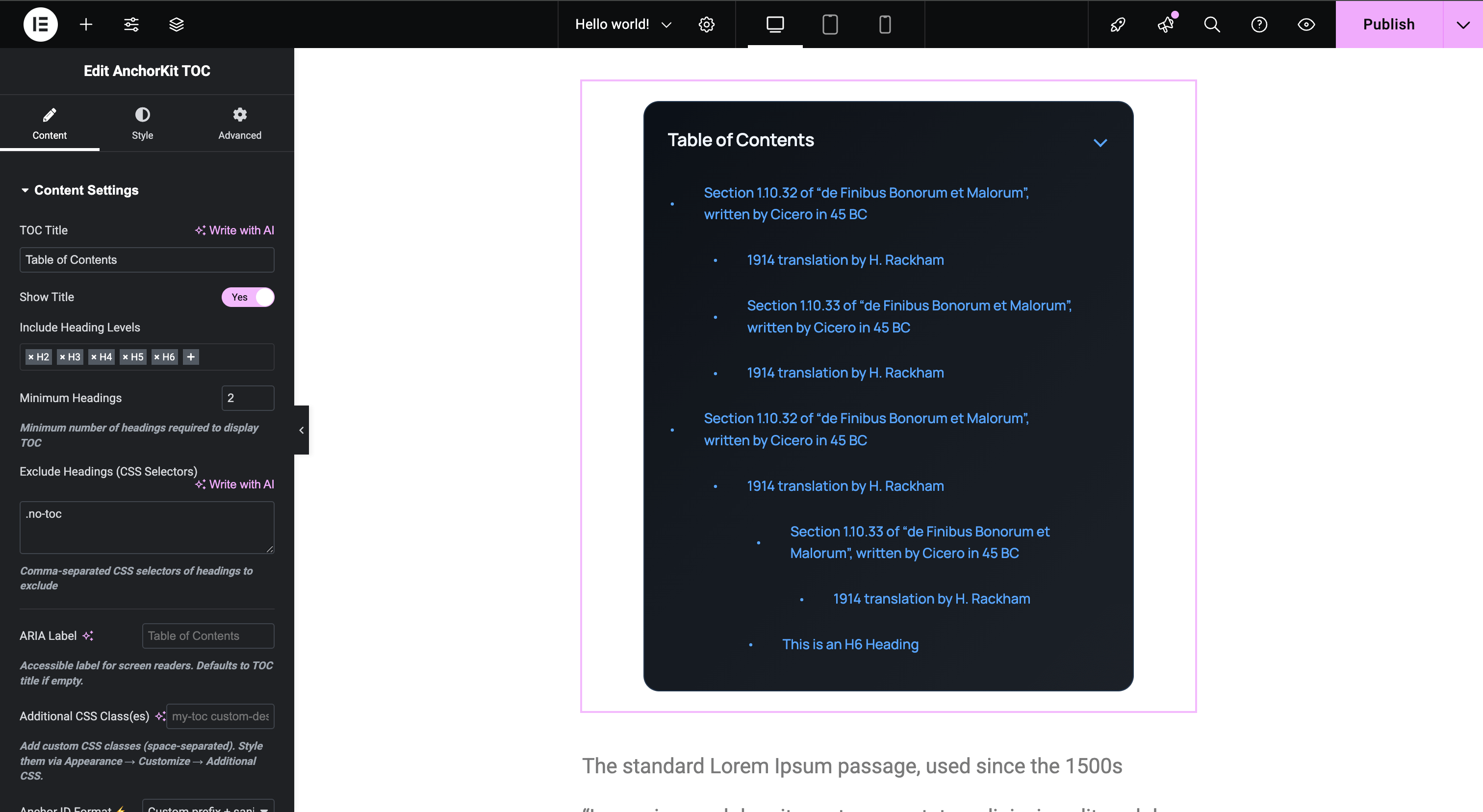
Task: Click the Finder search icon
Action: 1211,24
